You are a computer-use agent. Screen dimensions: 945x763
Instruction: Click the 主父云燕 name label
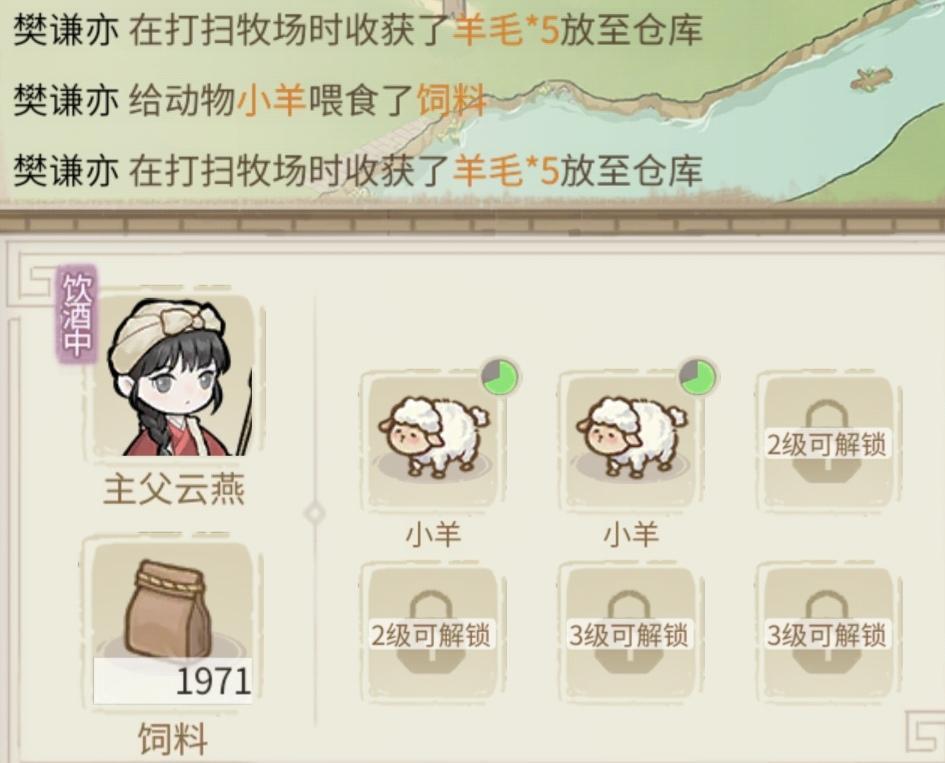tap(174, 488)
